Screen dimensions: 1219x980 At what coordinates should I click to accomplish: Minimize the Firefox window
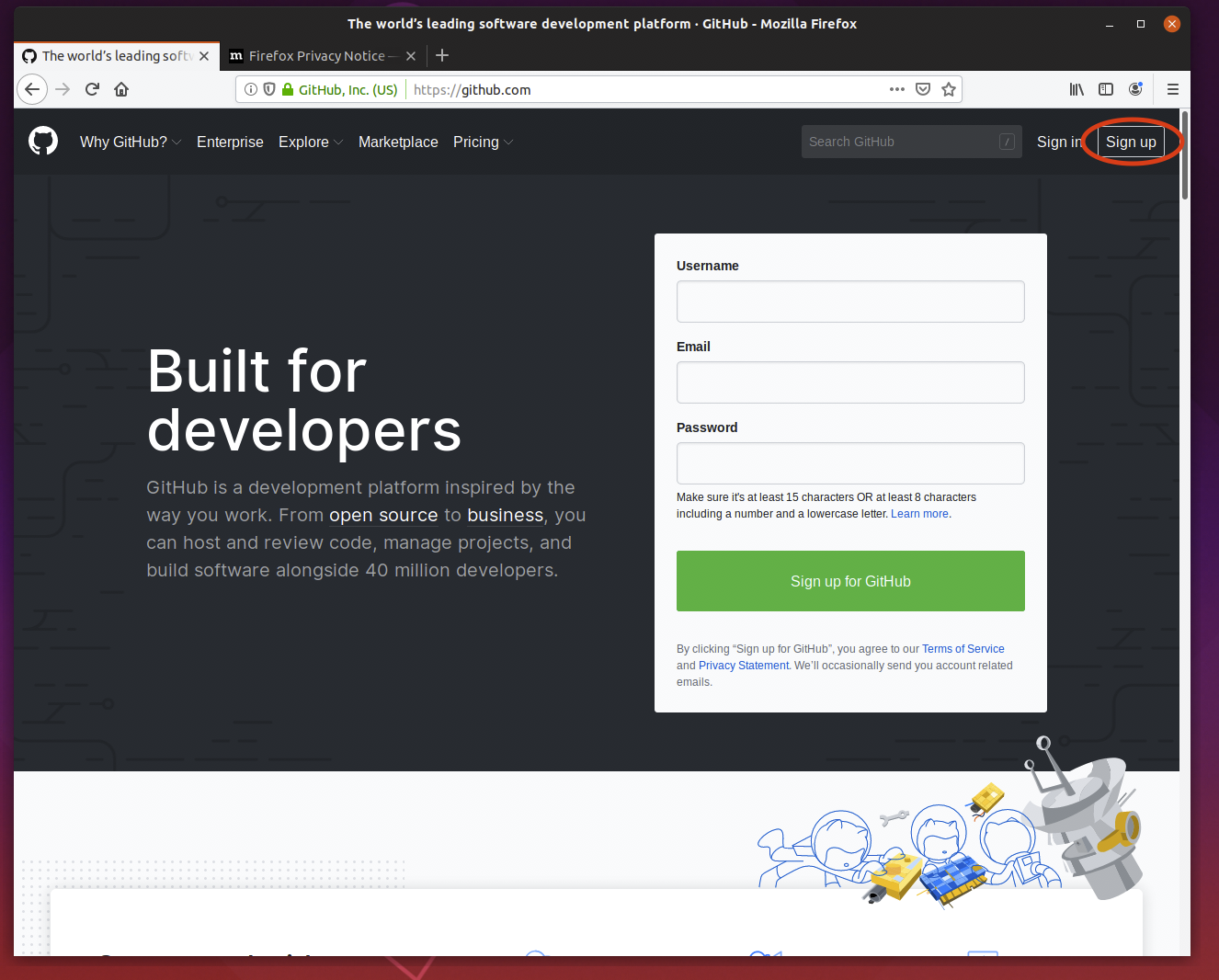[x=1110, y=24]
